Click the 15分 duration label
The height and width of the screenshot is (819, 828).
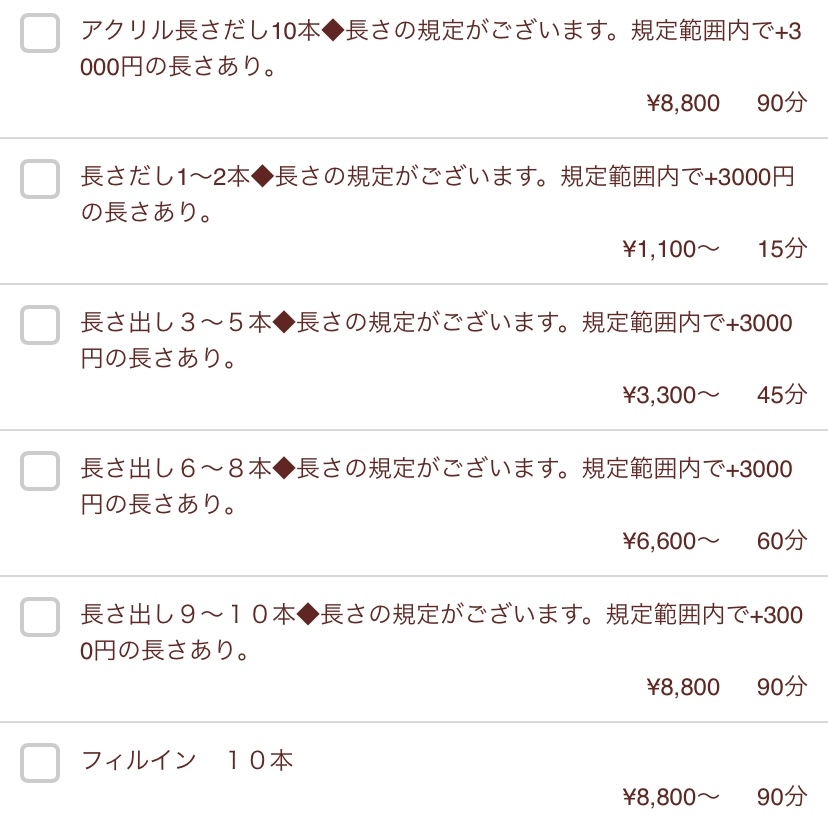pyautogui.click(x=782, y=249)
